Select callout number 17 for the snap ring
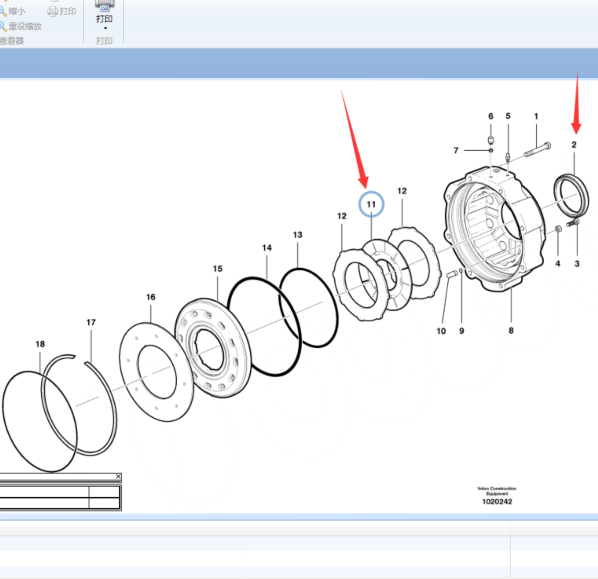 click(91, 322)
